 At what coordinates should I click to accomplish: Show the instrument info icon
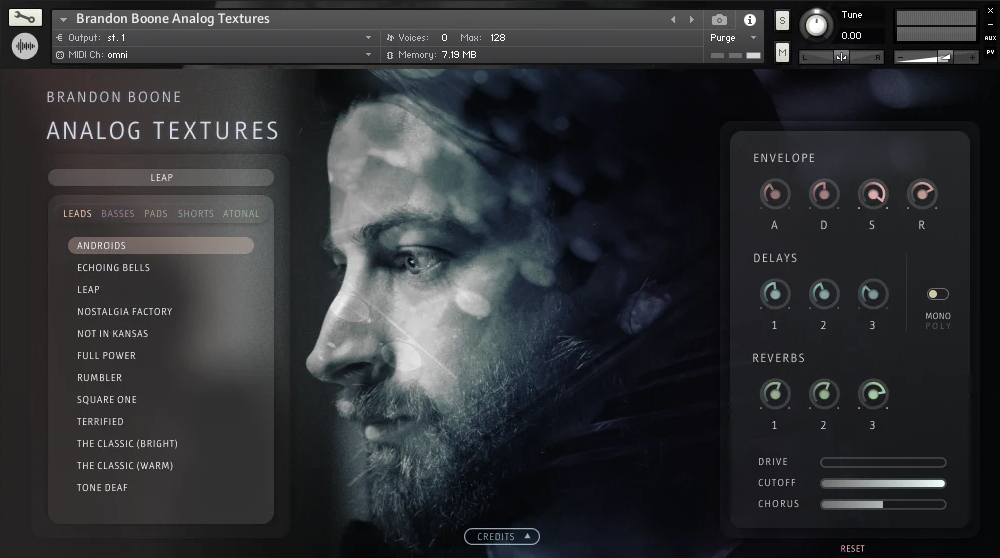click(x=749, y=20)
